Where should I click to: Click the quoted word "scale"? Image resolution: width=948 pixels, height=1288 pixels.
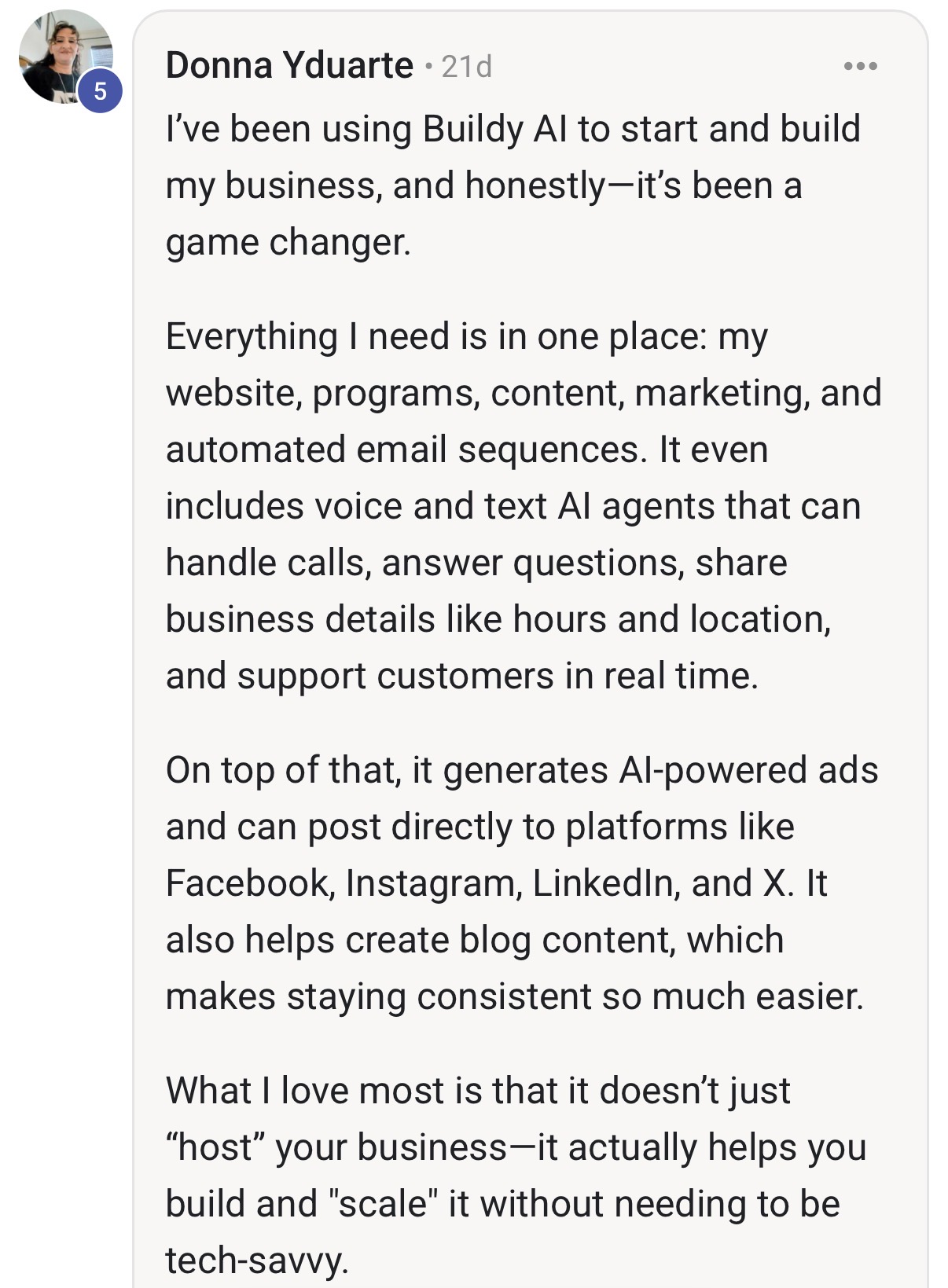click(x=383, y=1204)
